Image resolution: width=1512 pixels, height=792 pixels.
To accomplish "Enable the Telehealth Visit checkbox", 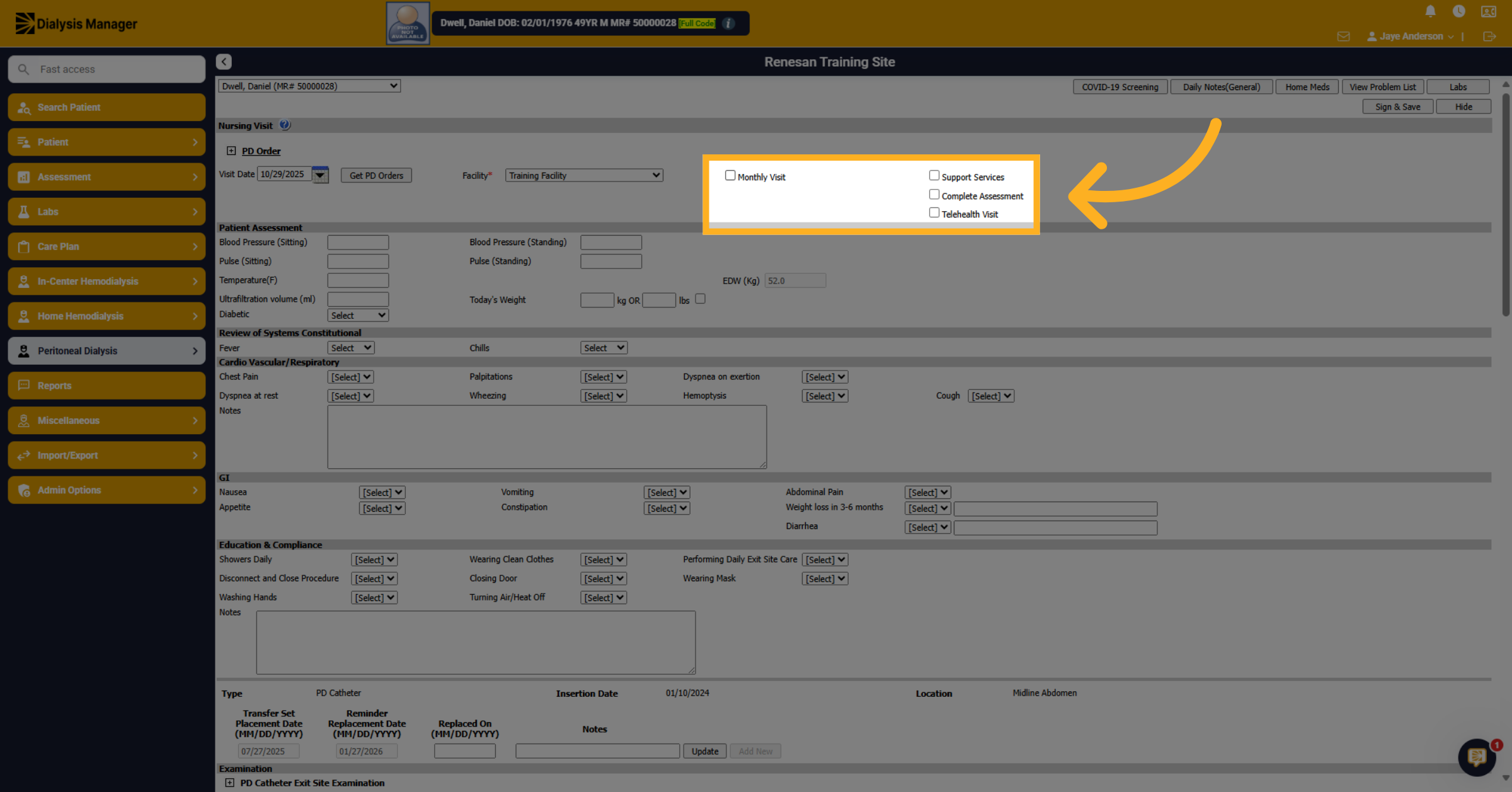I will click(934, 213).
